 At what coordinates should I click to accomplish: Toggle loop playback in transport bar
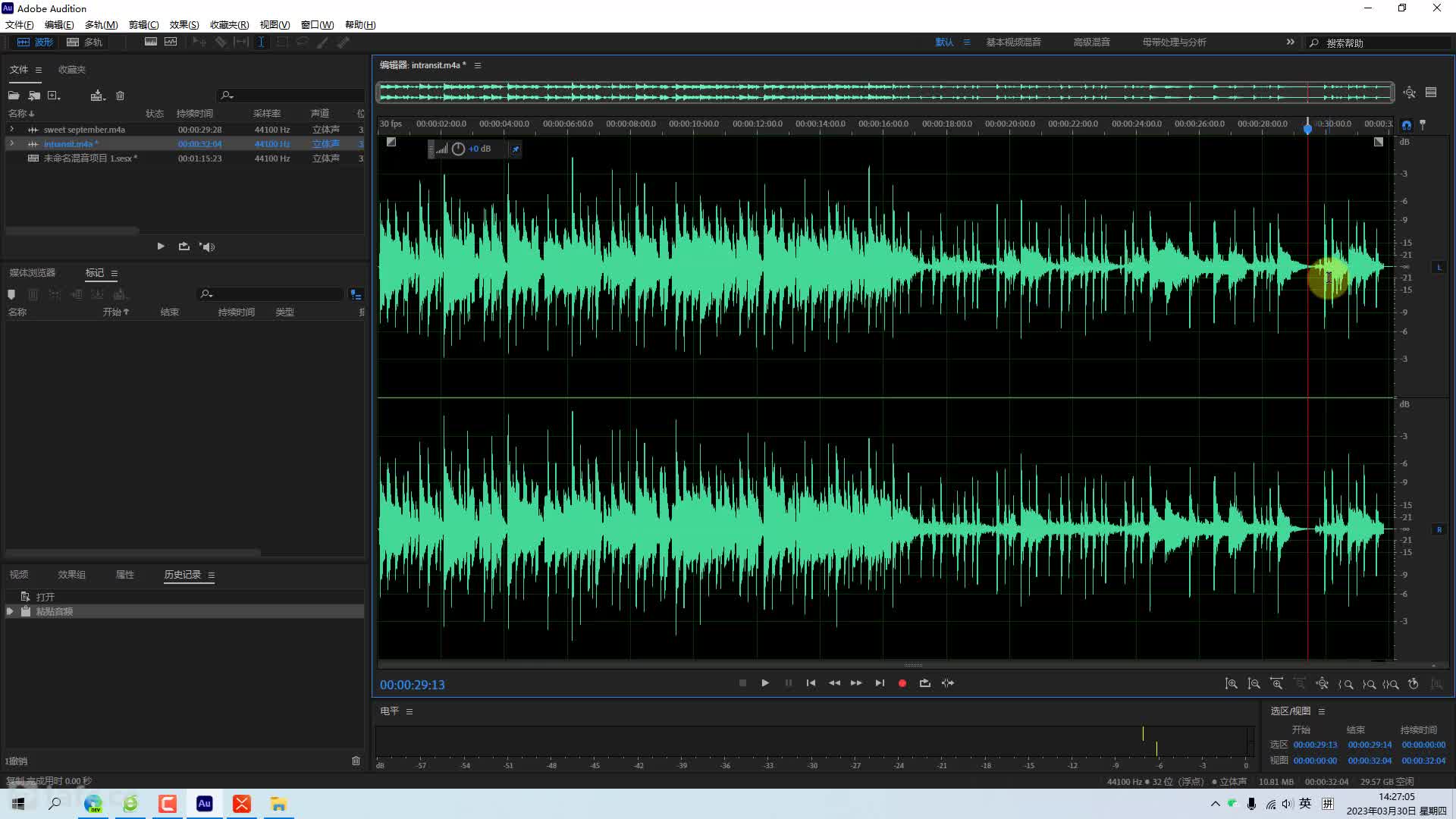(924, 683)
